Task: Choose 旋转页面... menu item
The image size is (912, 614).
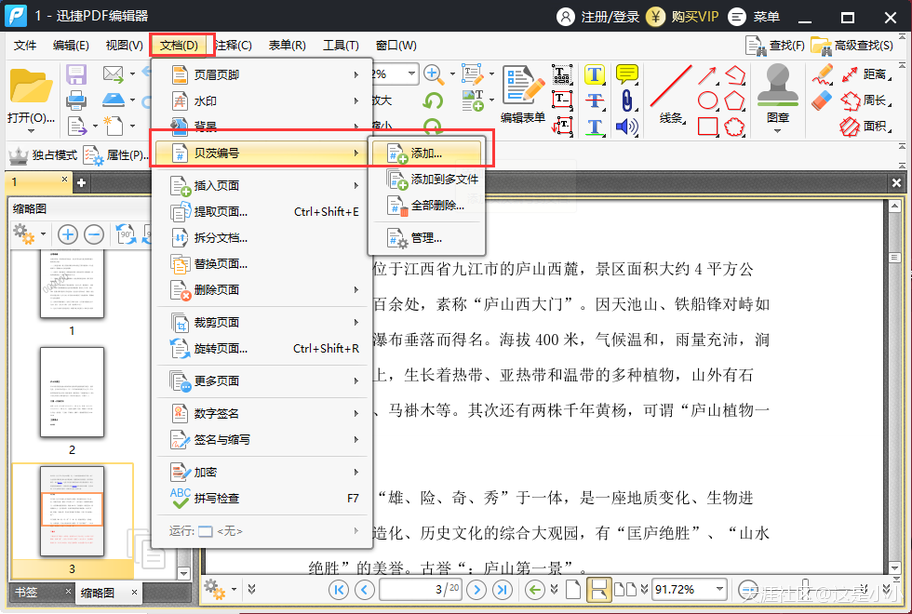Action: 263,348
